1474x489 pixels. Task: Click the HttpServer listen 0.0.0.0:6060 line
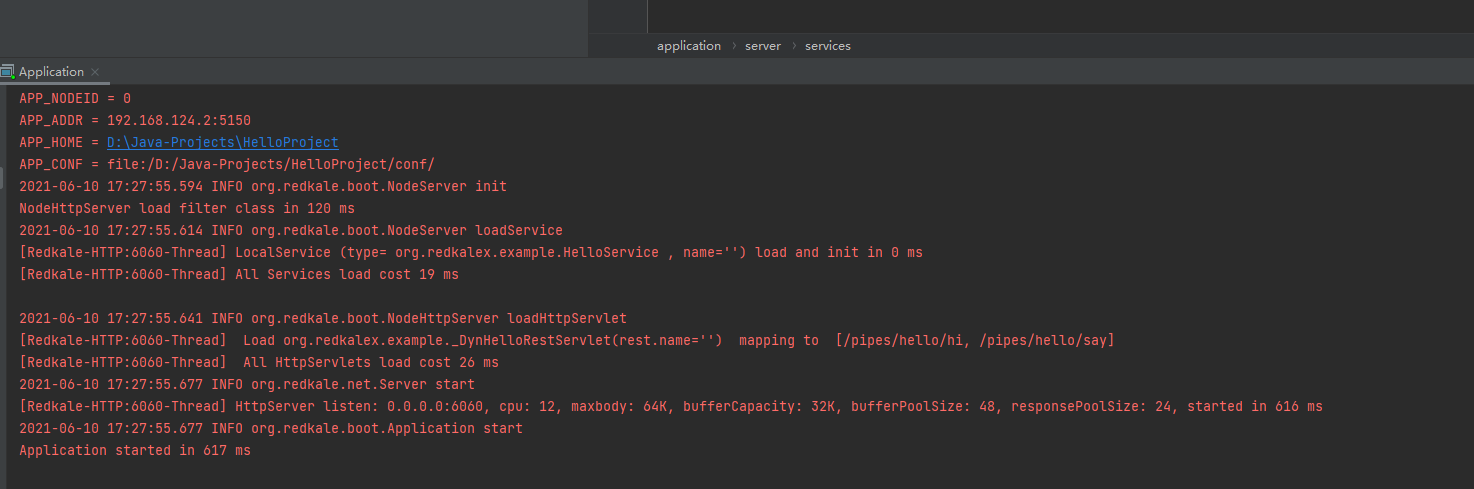(670, 407)
